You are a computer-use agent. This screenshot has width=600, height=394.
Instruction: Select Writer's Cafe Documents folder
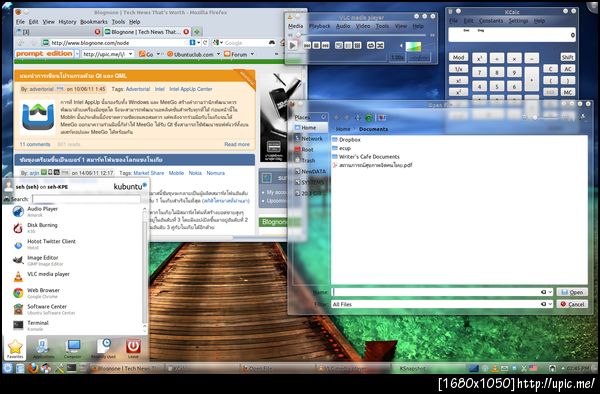(x=366, y=157)
